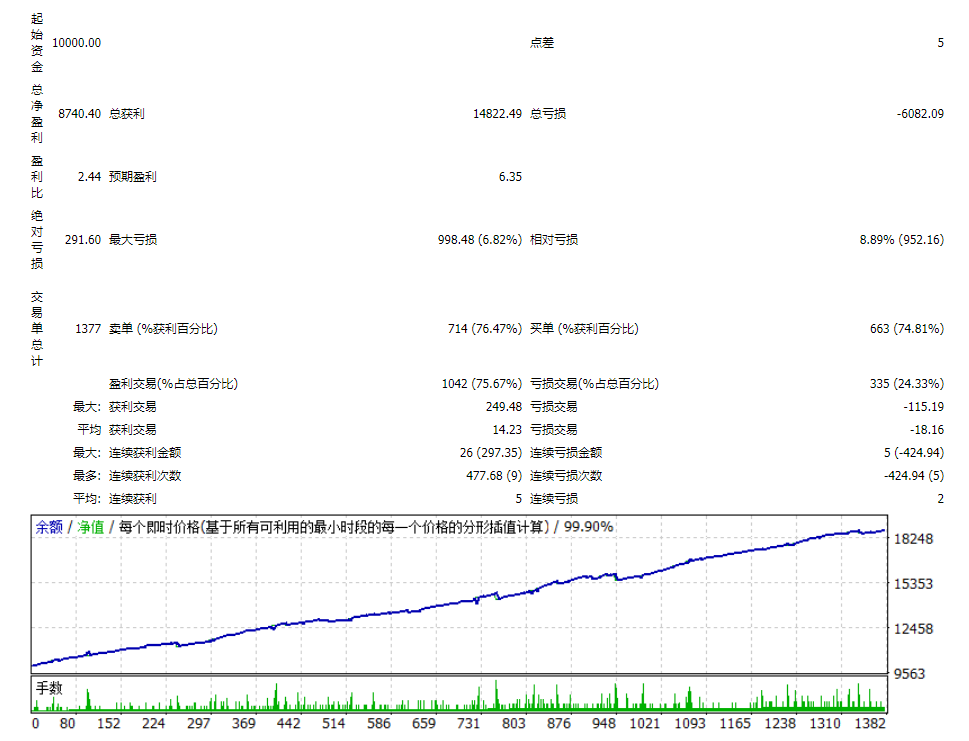Select the relative drawdown 8.89% (952.16)
This screenshot has height=741, width=969.
[x=901, y=240]
